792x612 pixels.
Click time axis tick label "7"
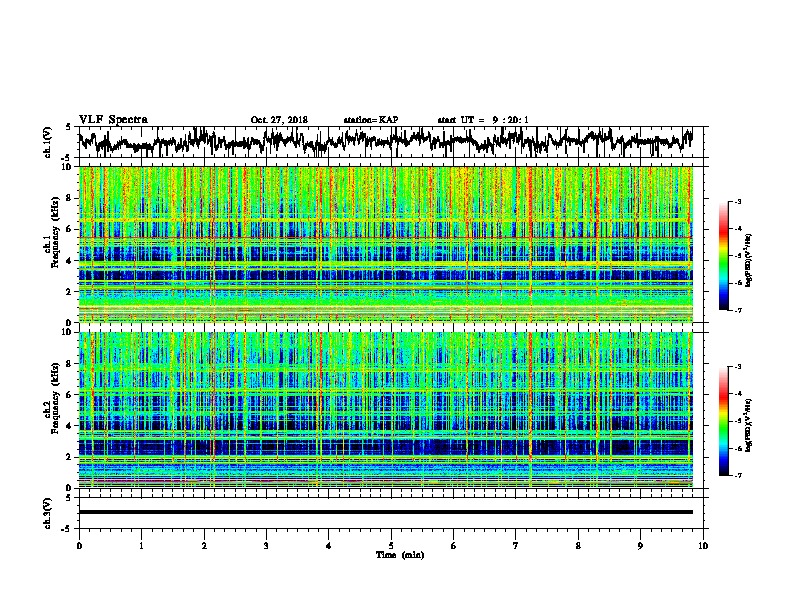click(x=516, y=546)
